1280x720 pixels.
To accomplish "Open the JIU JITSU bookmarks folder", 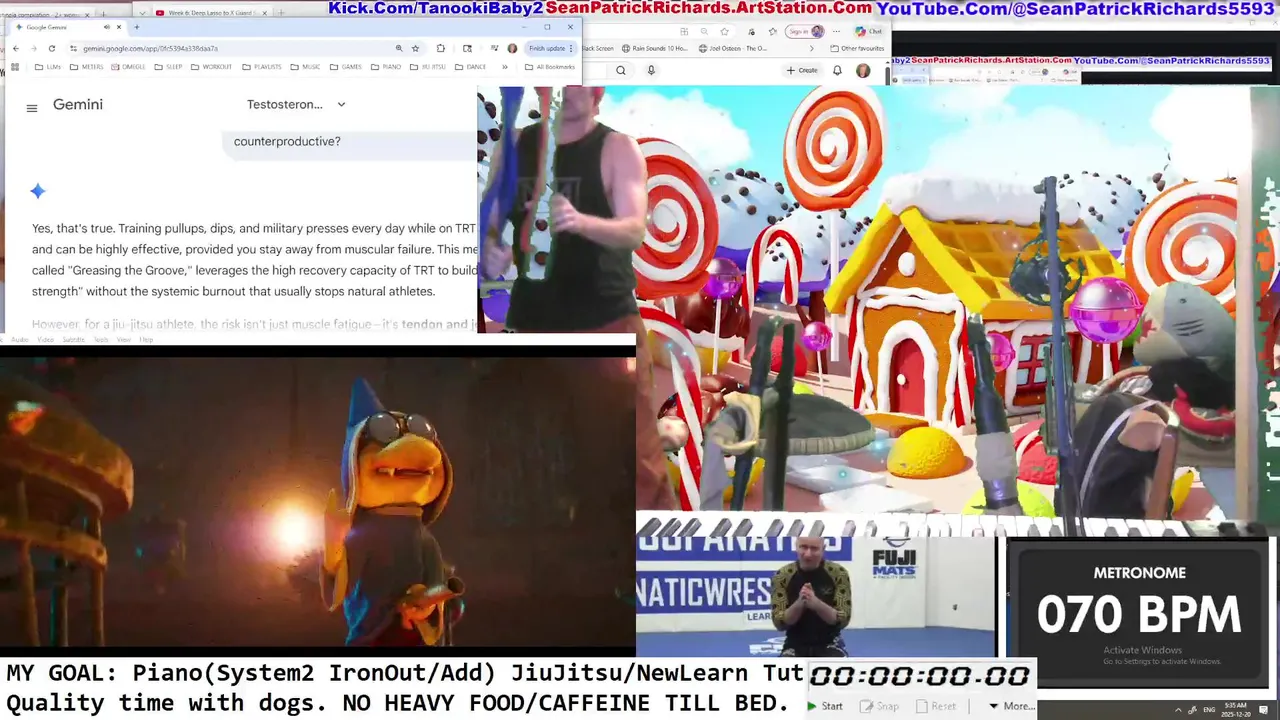I will tap(428, 67).
